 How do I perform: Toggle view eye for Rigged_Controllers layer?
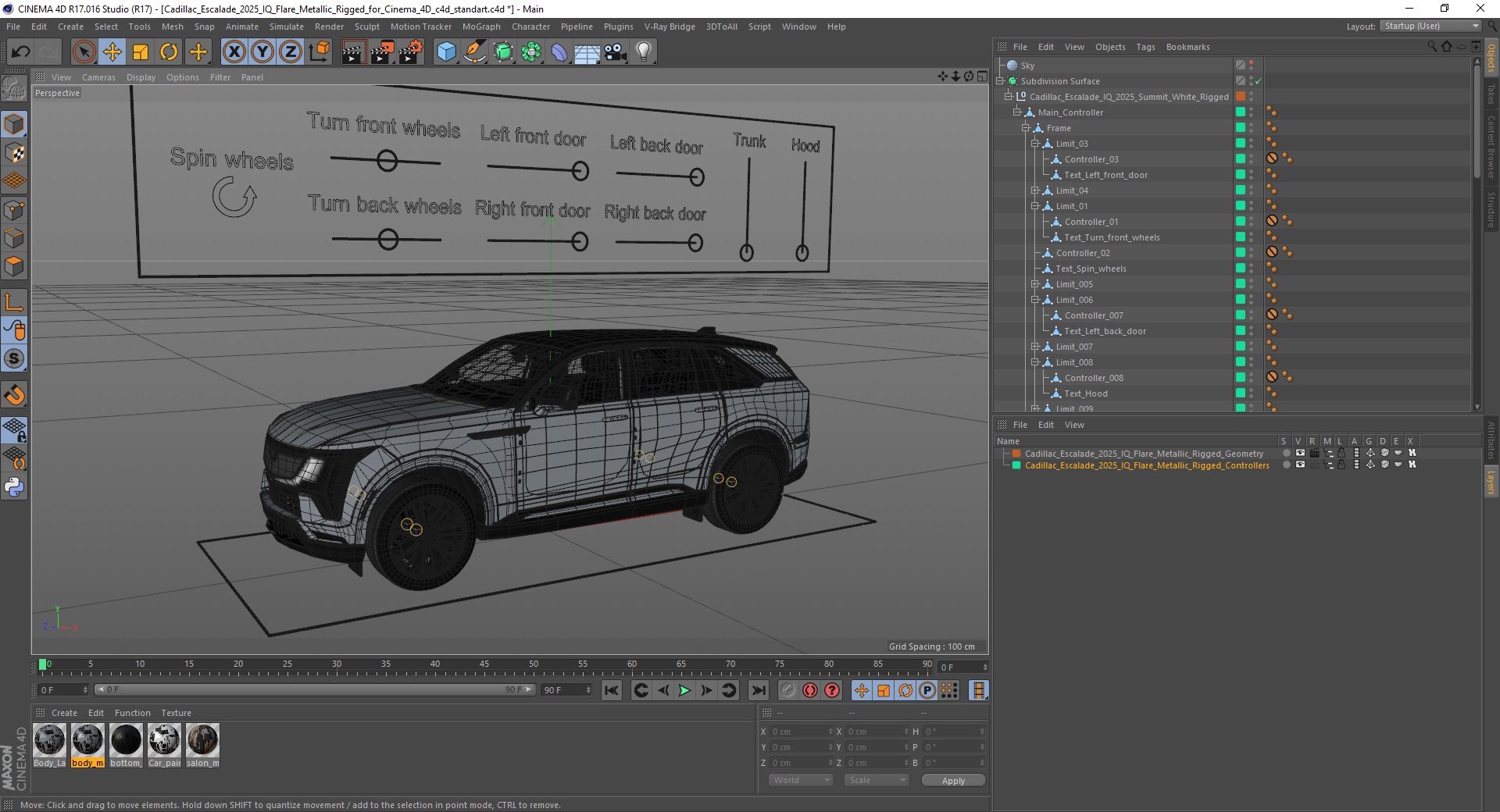[x=1300, y=465]
